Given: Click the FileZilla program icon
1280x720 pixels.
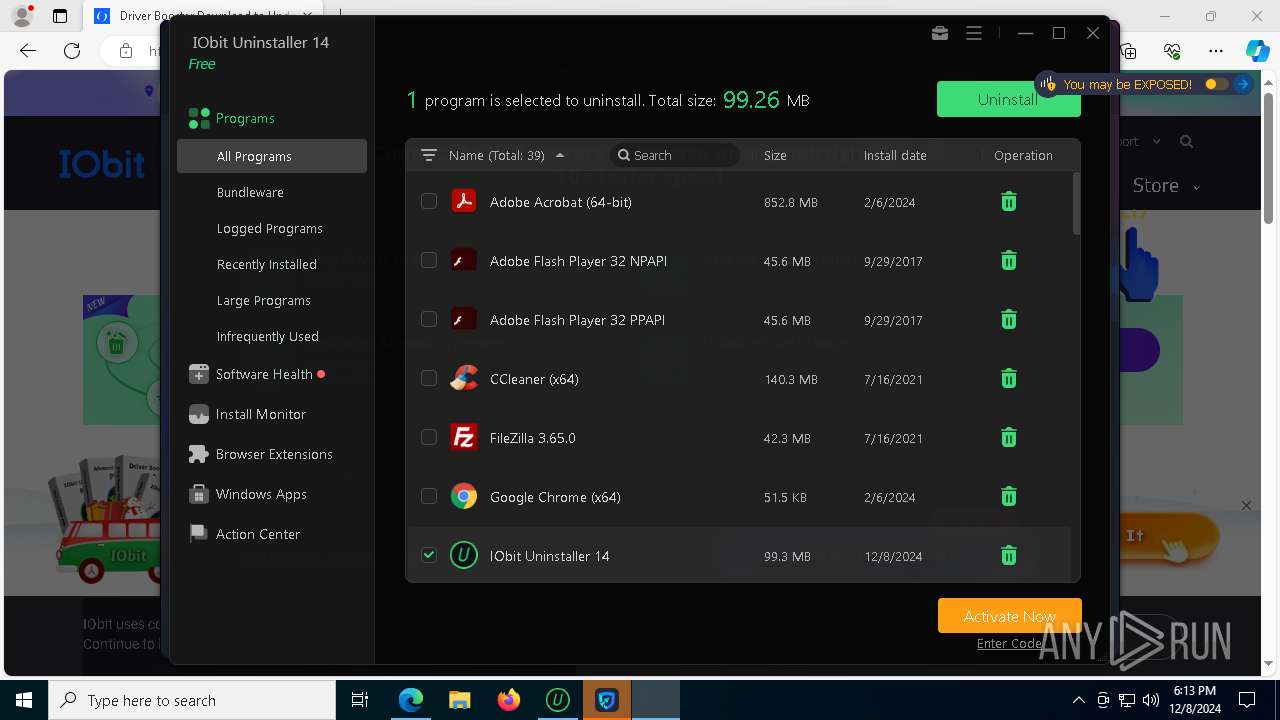Looking at the screenshot, I should (463, 438).
